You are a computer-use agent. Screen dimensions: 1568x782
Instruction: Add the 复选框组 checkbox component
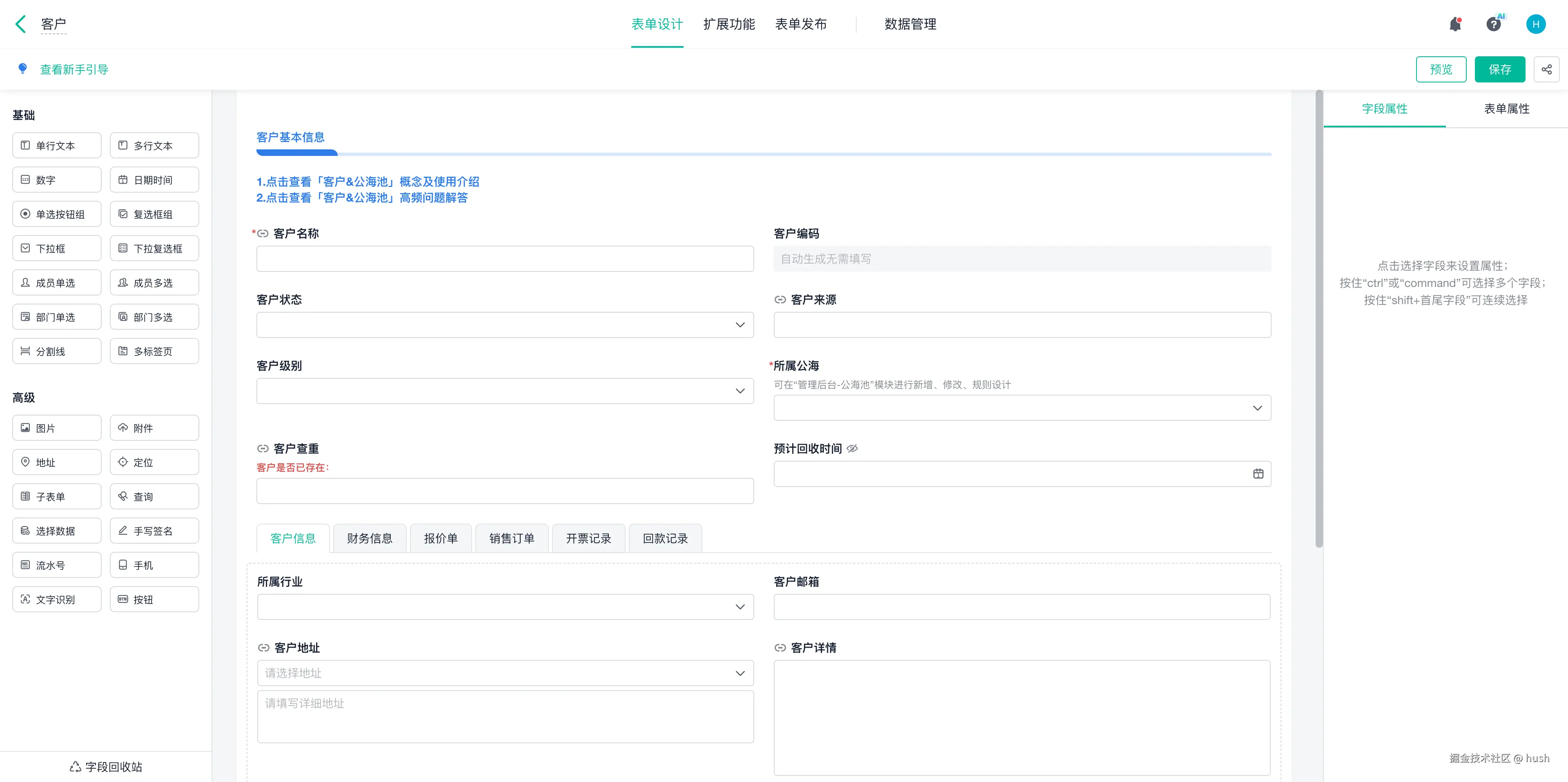(x=154, y=214)
